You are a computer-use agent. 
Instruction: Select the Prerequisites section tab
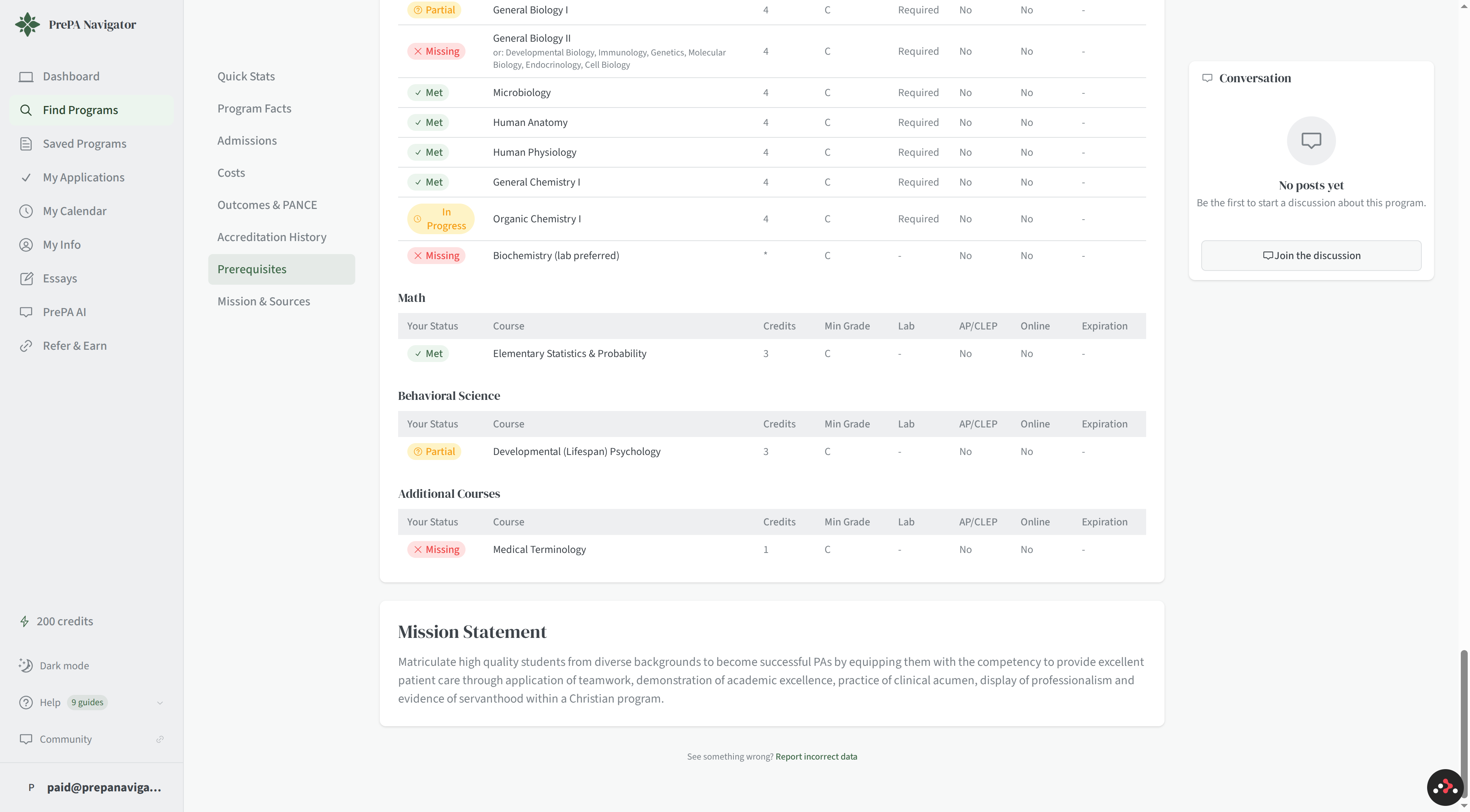coord(281,269)
